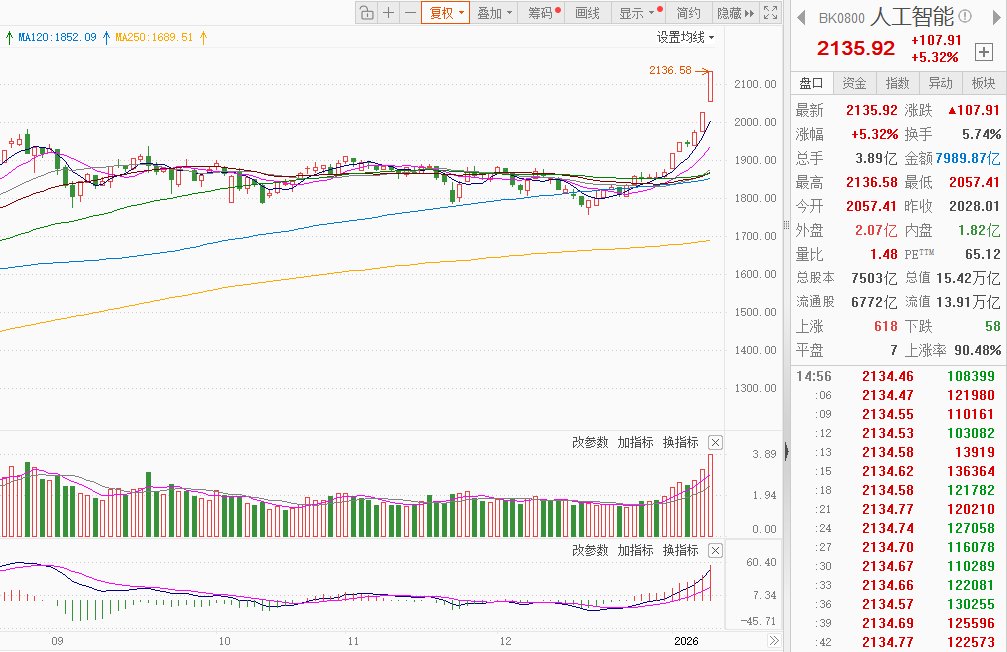This screenshot has height=652, width=1007.
Task: Click info icon next to 人工智能
Action: [x=965, y=17]
